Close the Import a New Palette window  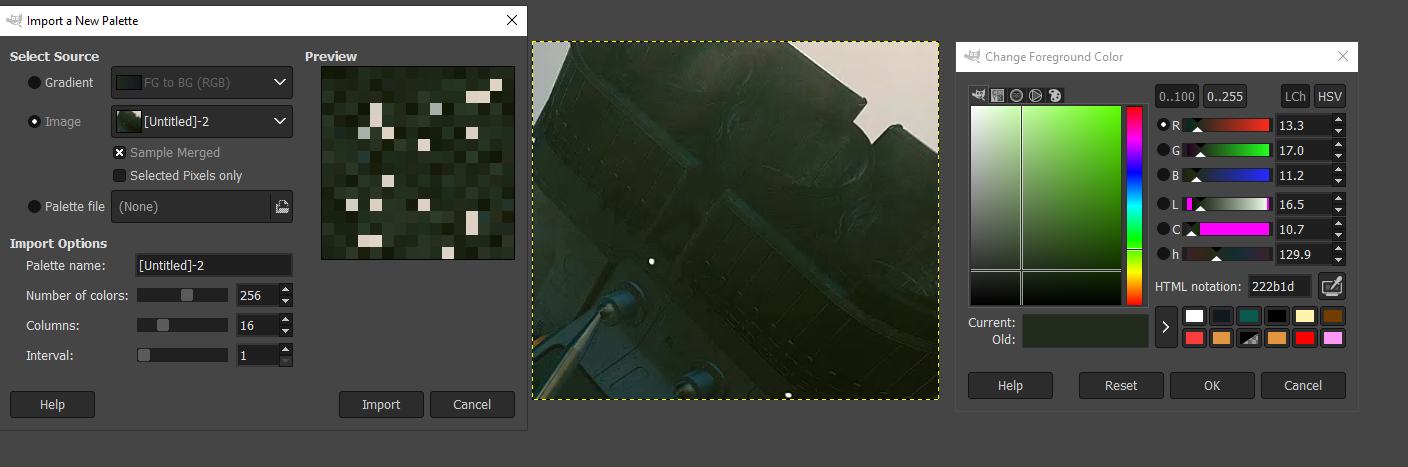[512, 20]
